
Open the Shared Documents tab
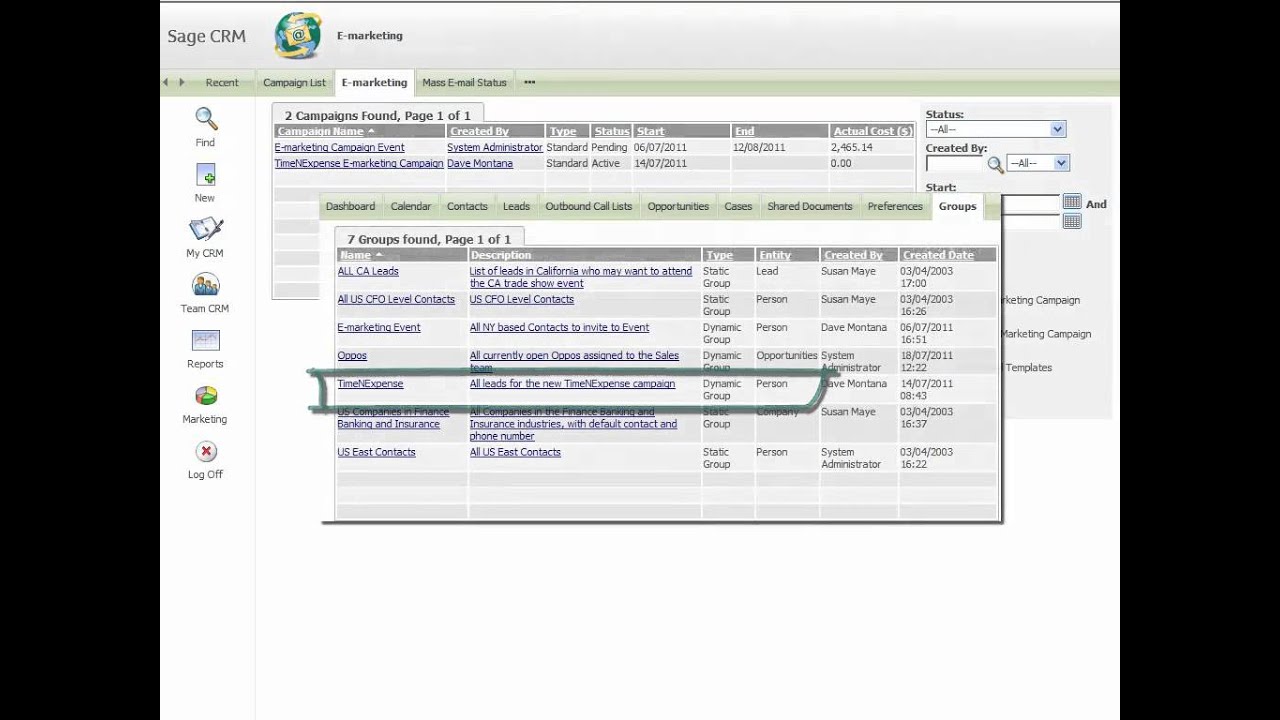[x=810, y=206]
